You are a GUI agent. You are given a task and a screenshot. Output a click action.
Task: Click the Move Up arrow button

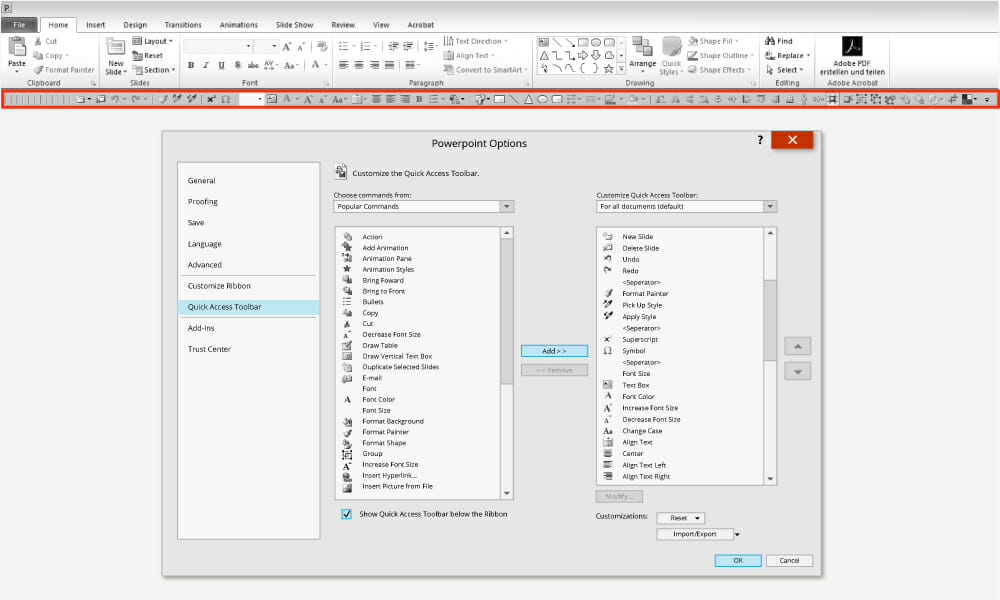click(x=797, y=346)
